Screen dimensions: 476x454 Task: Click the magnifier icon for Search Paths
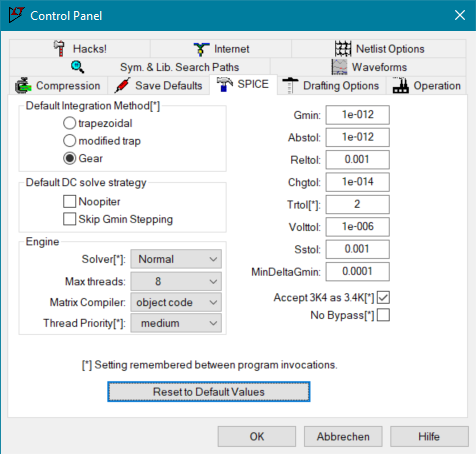77,67
